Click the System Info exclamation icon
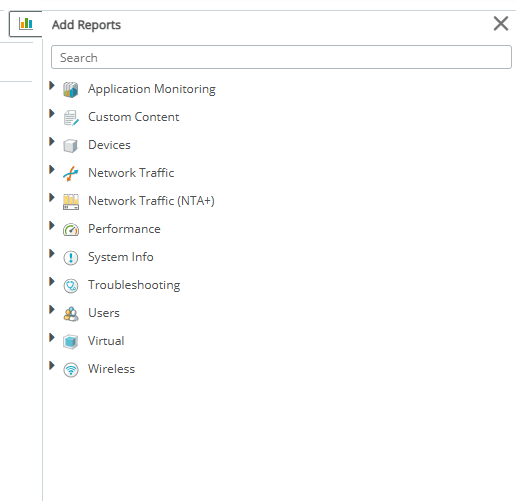This screenshot has width=516, height=501. point(71,258)
